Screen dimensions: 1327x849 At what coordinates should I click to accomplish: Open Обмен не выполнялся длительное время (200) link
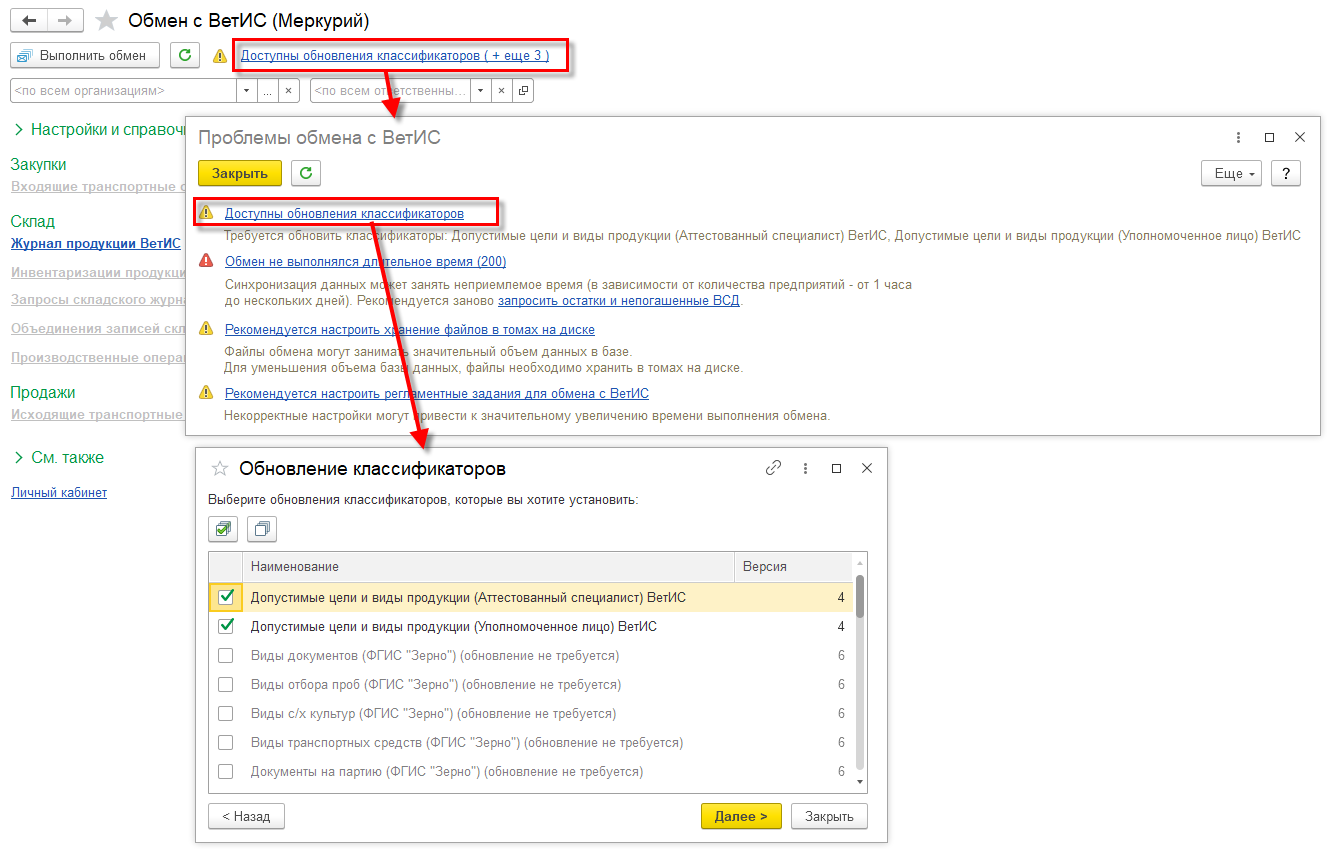coord(365,262)
